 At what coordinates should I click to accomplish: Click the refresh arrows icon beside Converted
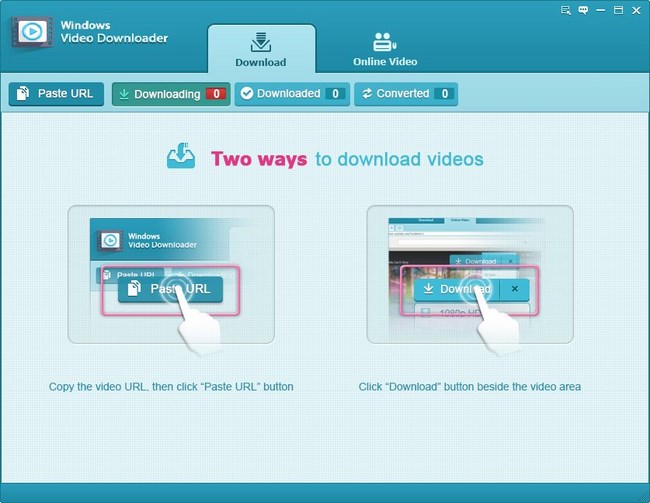tap(367, 94)
